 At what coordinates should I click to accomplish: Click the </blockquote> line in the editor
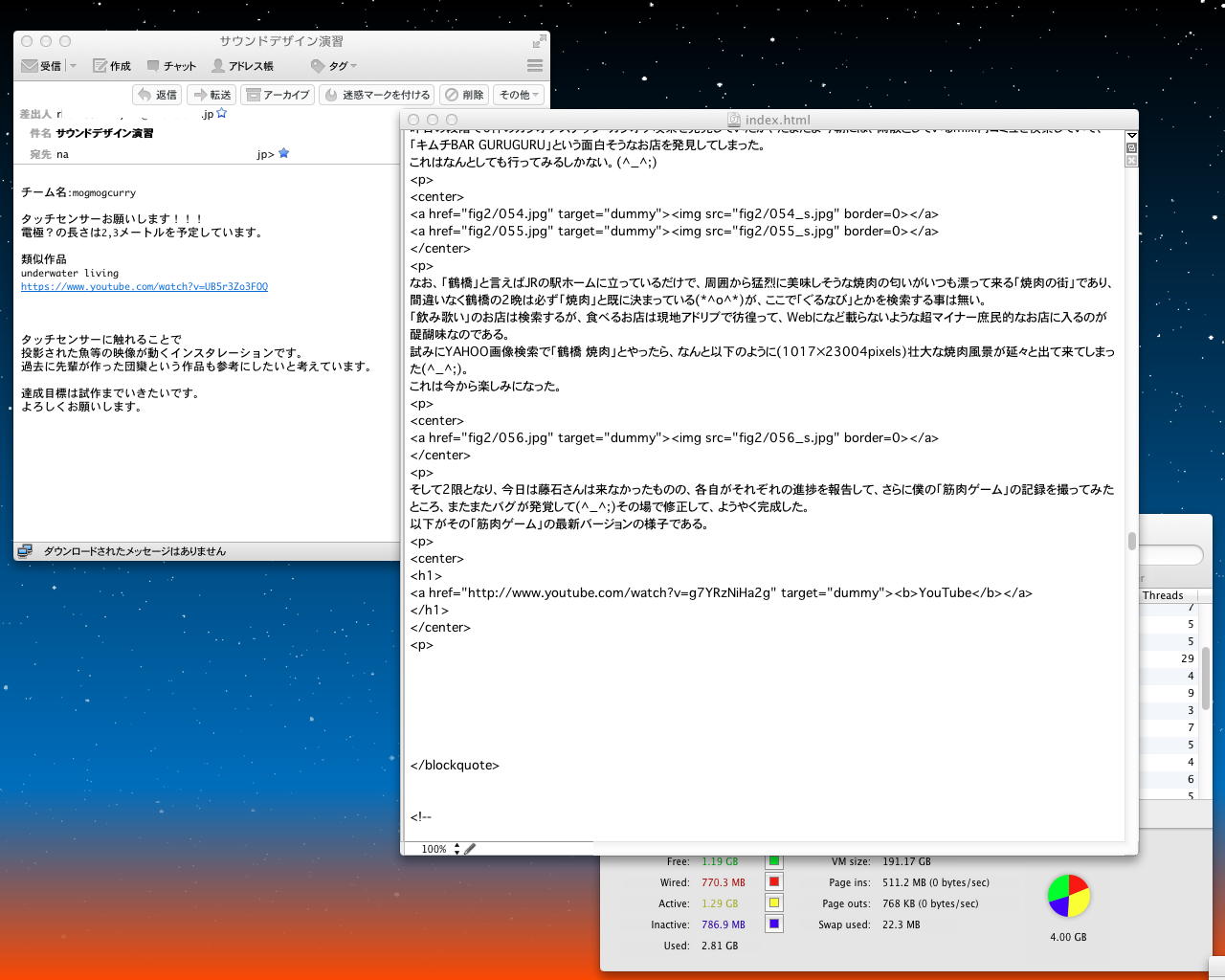(x=455, y=765)
